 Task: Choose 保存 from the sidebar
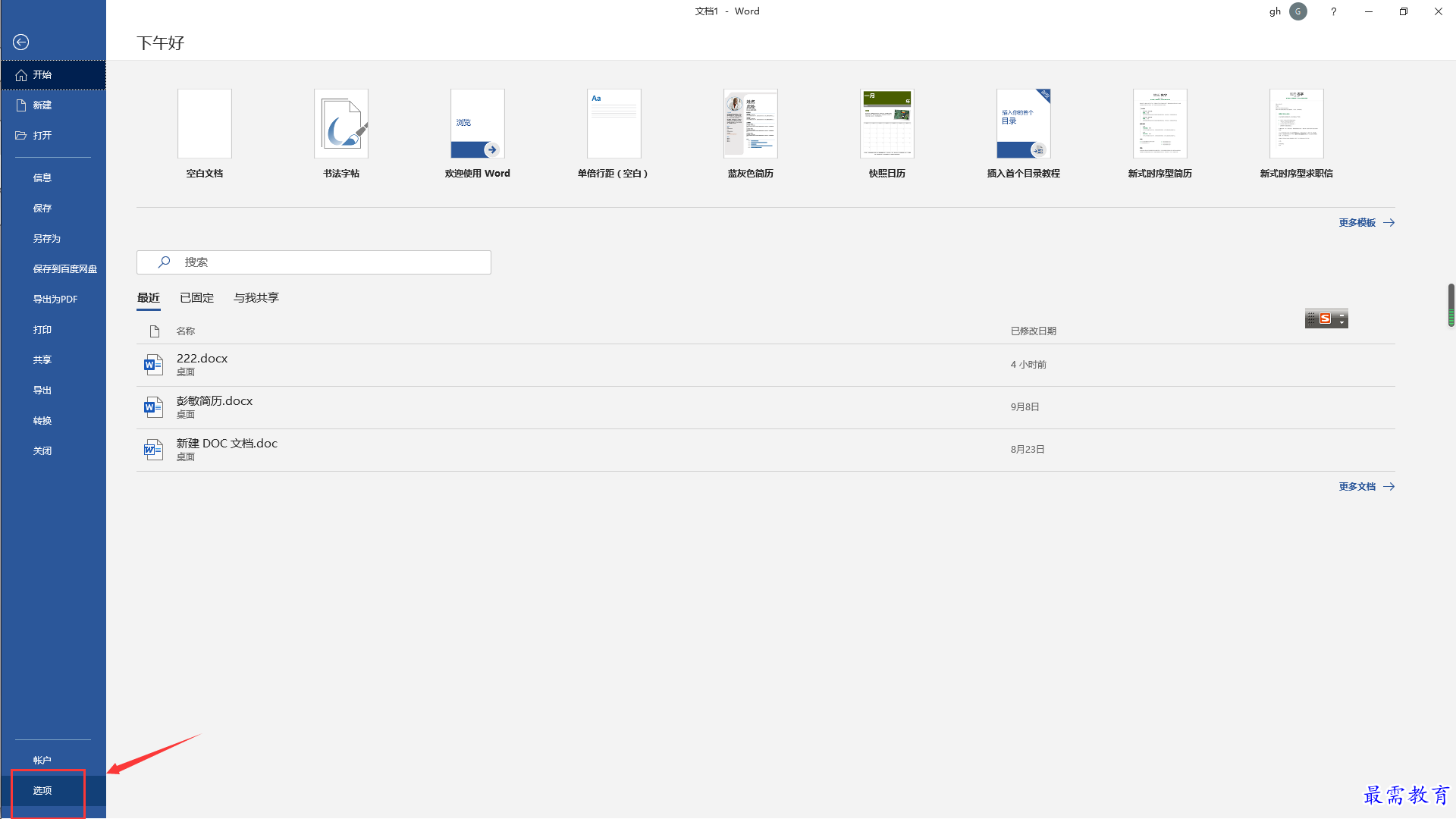click(x=53, y=209)
